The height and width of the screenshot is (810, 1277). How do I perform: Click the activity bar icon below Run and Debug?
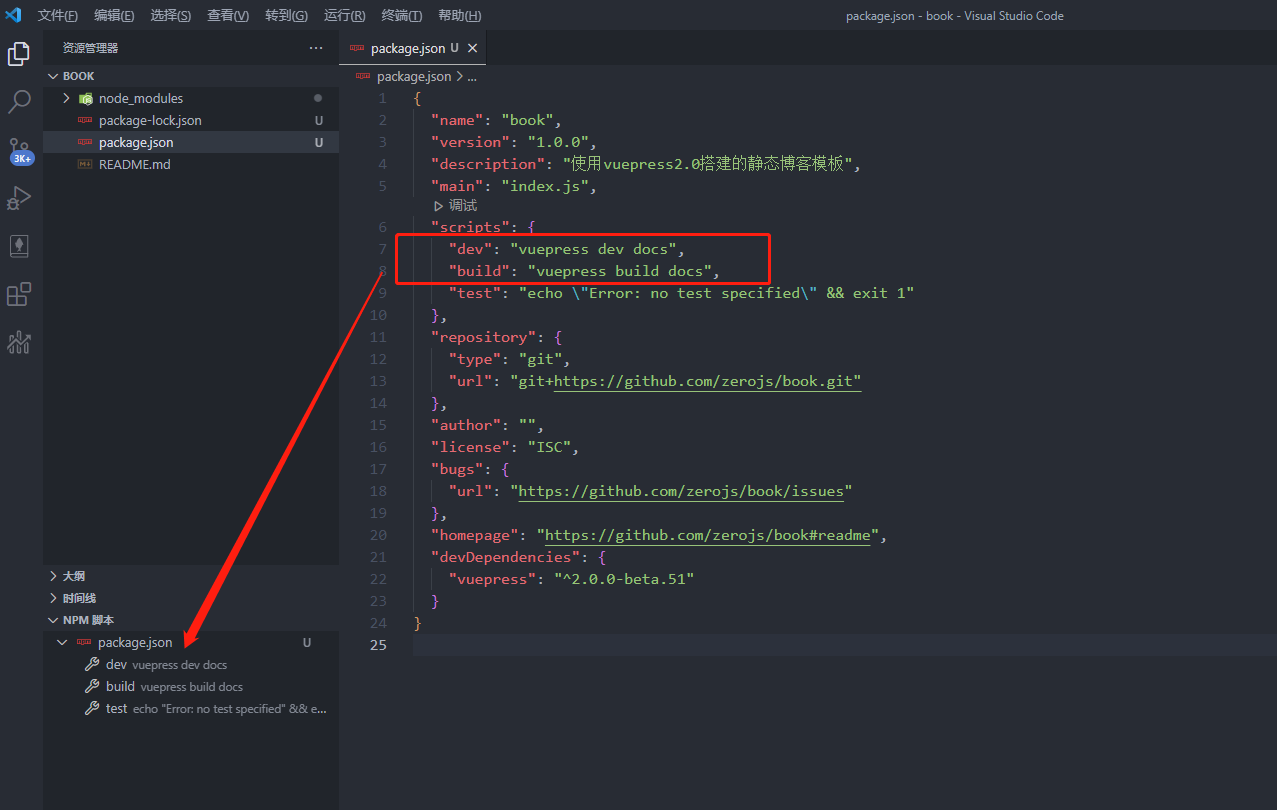tap(19, 246)
